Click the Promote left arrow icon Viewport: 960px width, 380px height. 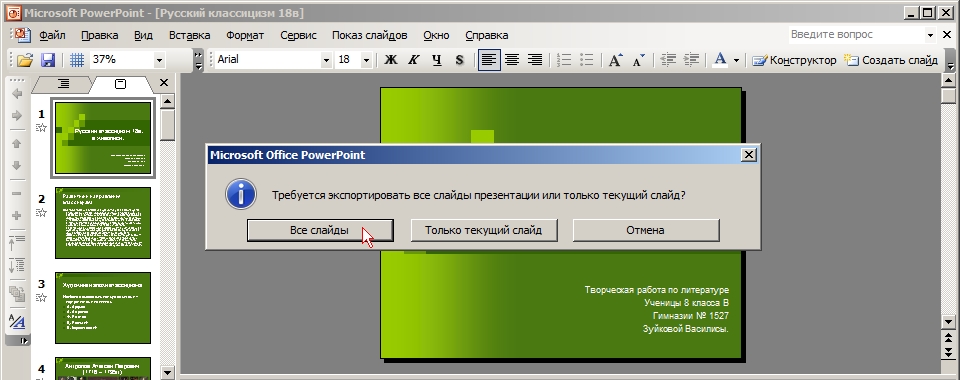click(x=17, y=93)
